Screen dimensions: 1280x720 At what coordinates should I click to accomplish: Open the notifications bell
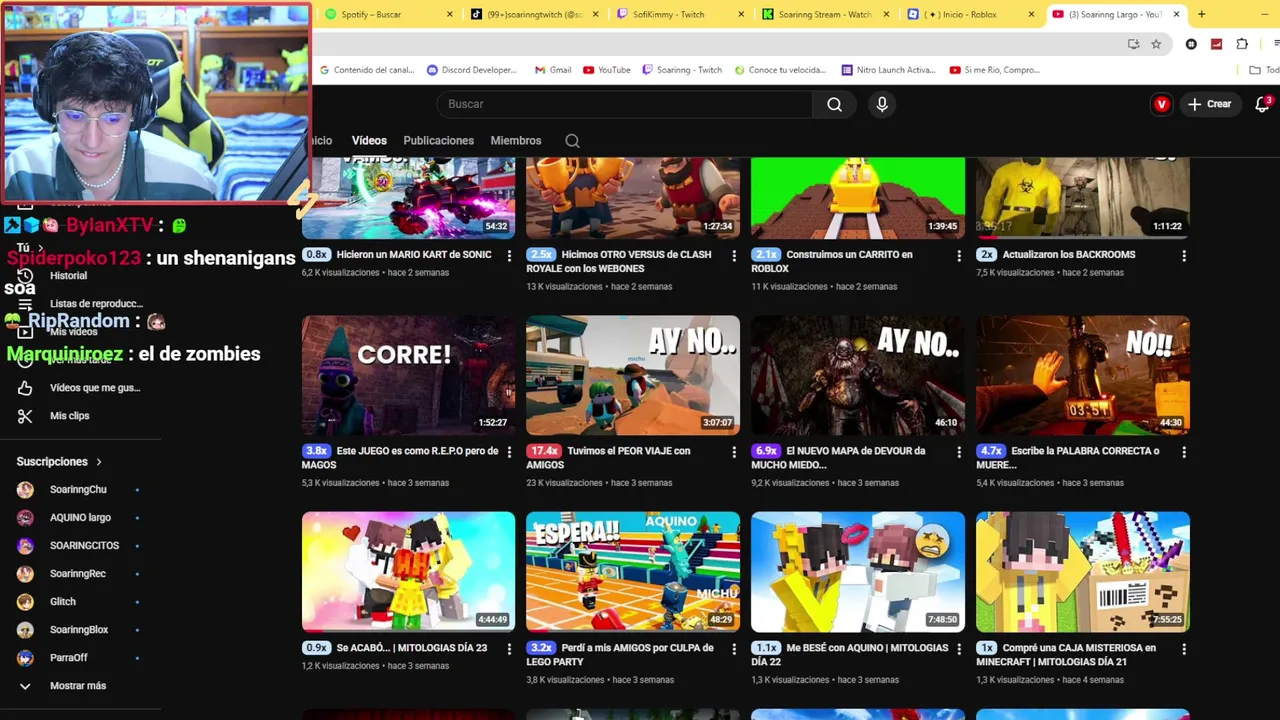pyautogui.click(x=1262, y=104)
